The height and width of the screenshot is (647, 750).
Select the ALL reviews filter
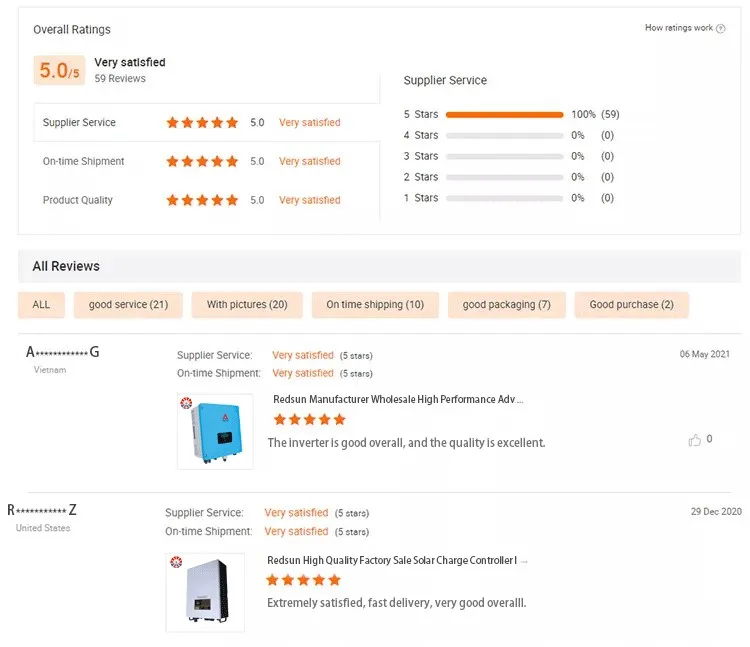(41, 305)
